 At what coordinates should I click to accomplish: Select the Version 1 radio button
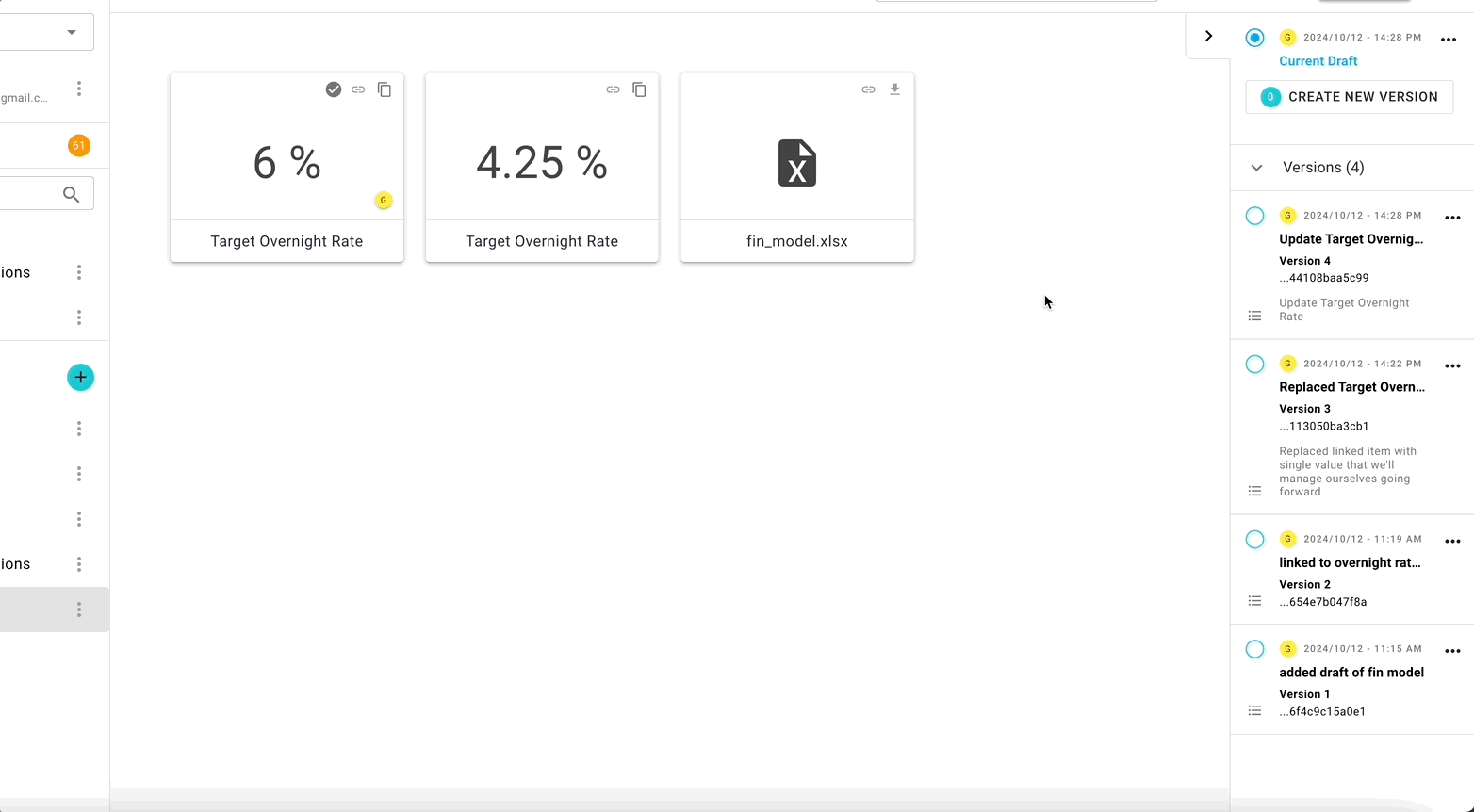pyautogui.click(x=1254, y=649)
